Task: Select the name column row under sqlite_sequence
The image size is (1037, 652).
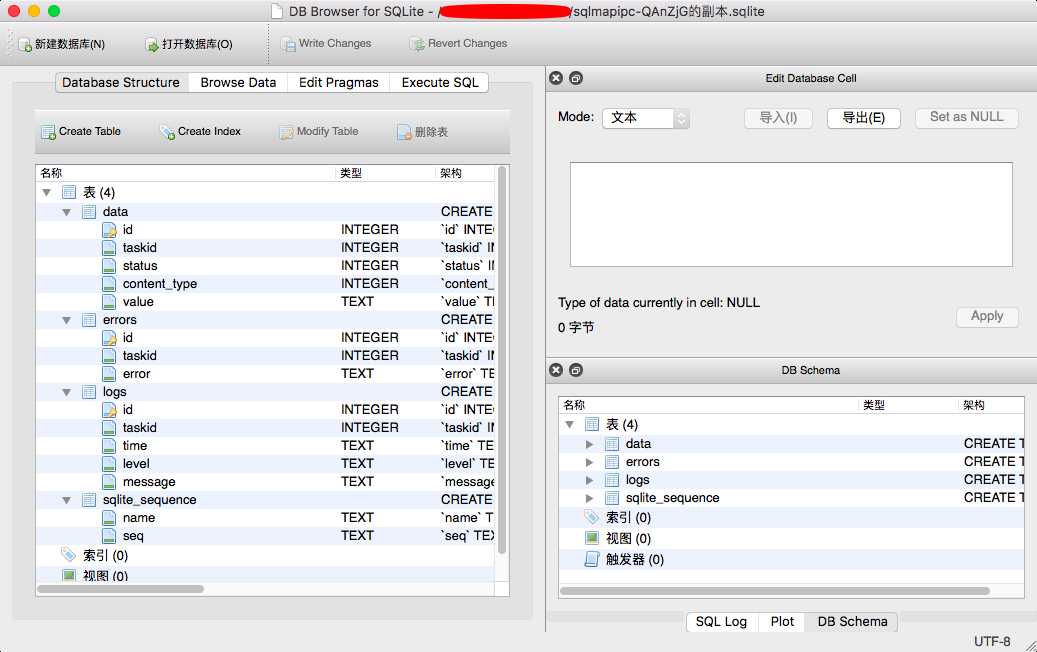Action: pos(265,518)
